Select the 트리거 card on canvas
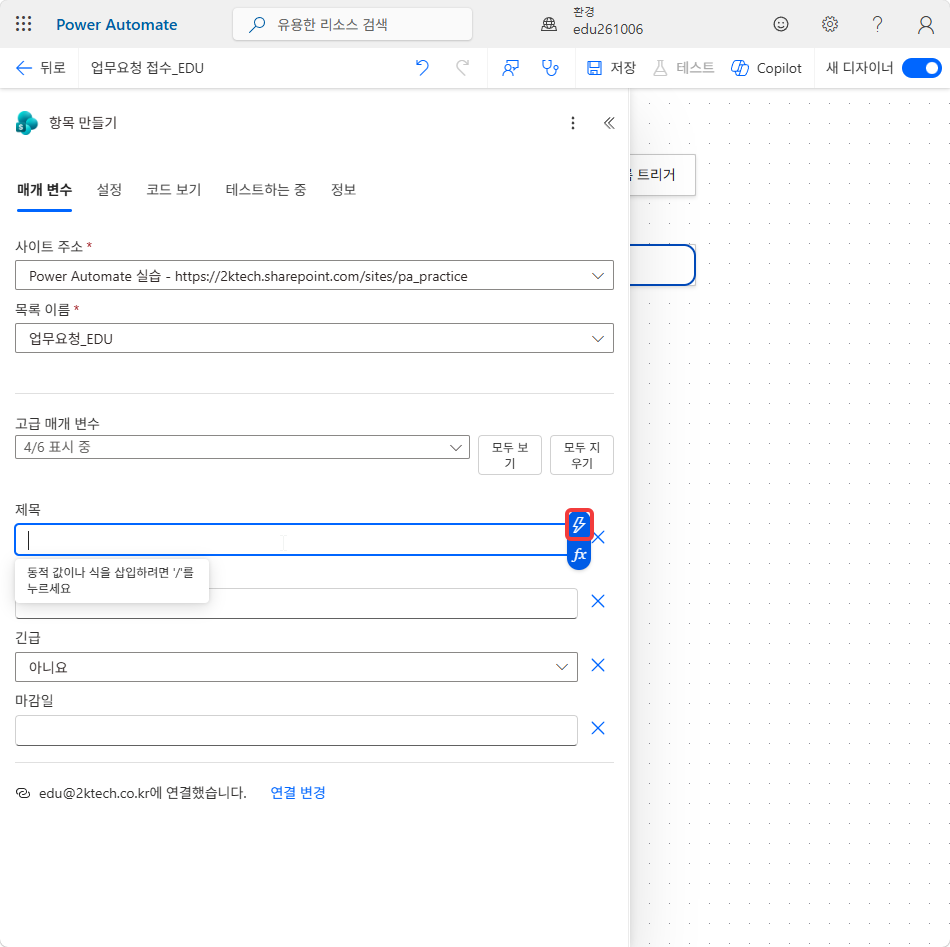Viewport: 950px width, 947px height. 663,175
